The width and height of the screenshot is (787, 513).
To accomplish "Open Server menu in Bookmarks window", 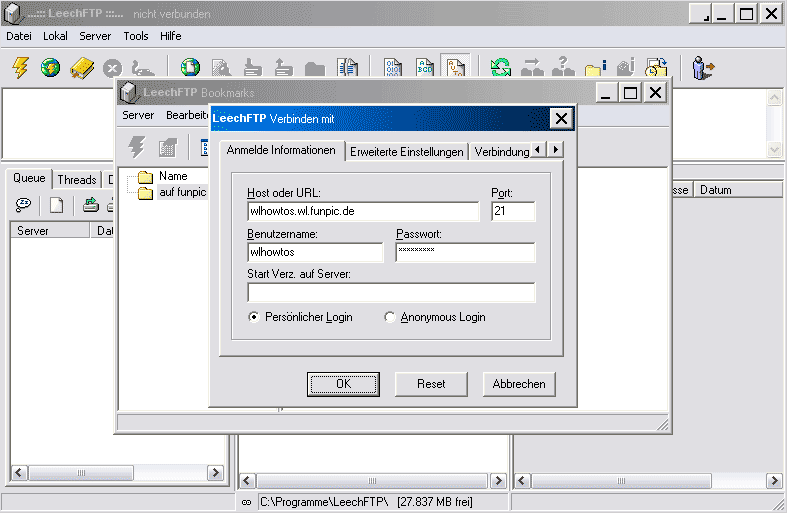I will (x=138, y=115).
